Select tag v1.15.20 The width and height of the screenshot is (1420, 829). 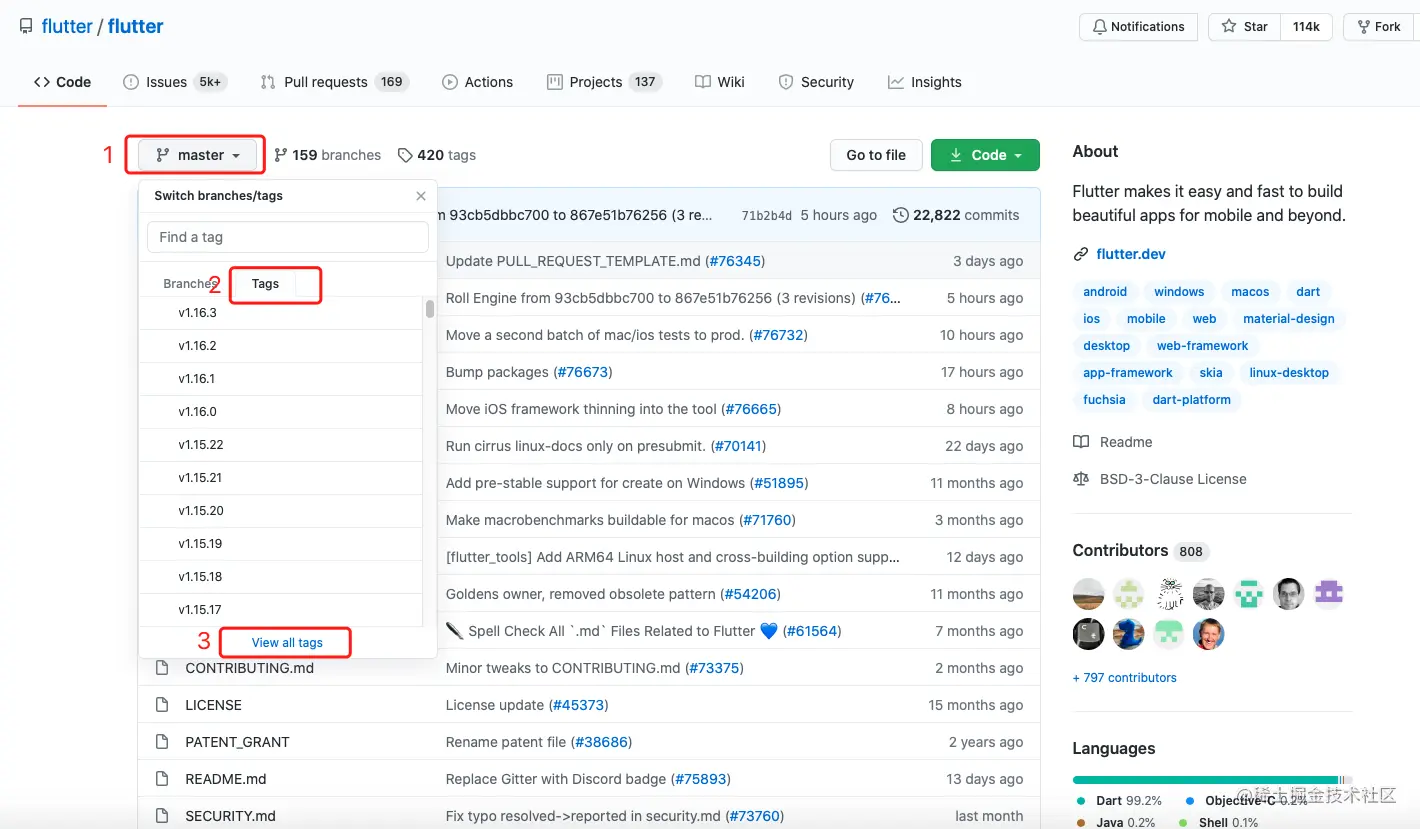point(280,511)
